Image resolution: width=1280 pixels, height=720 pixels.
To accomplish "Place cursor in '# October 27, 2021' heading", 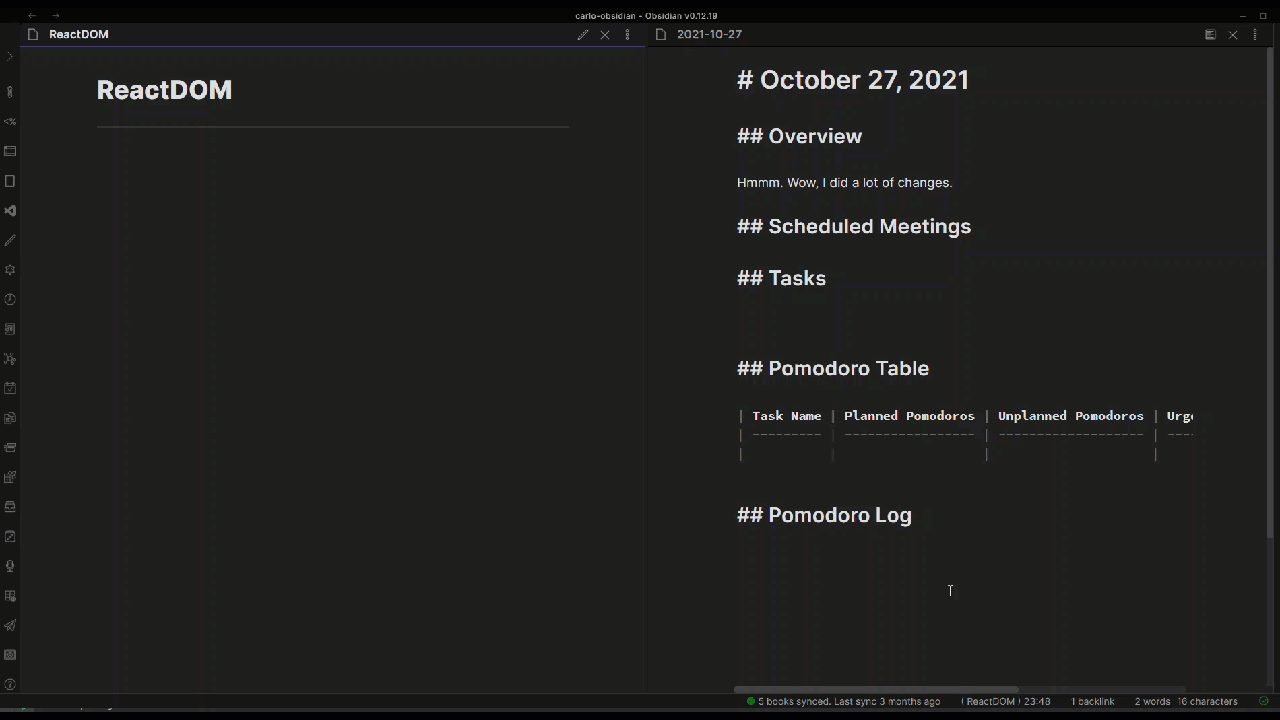I will coord(853,80).
